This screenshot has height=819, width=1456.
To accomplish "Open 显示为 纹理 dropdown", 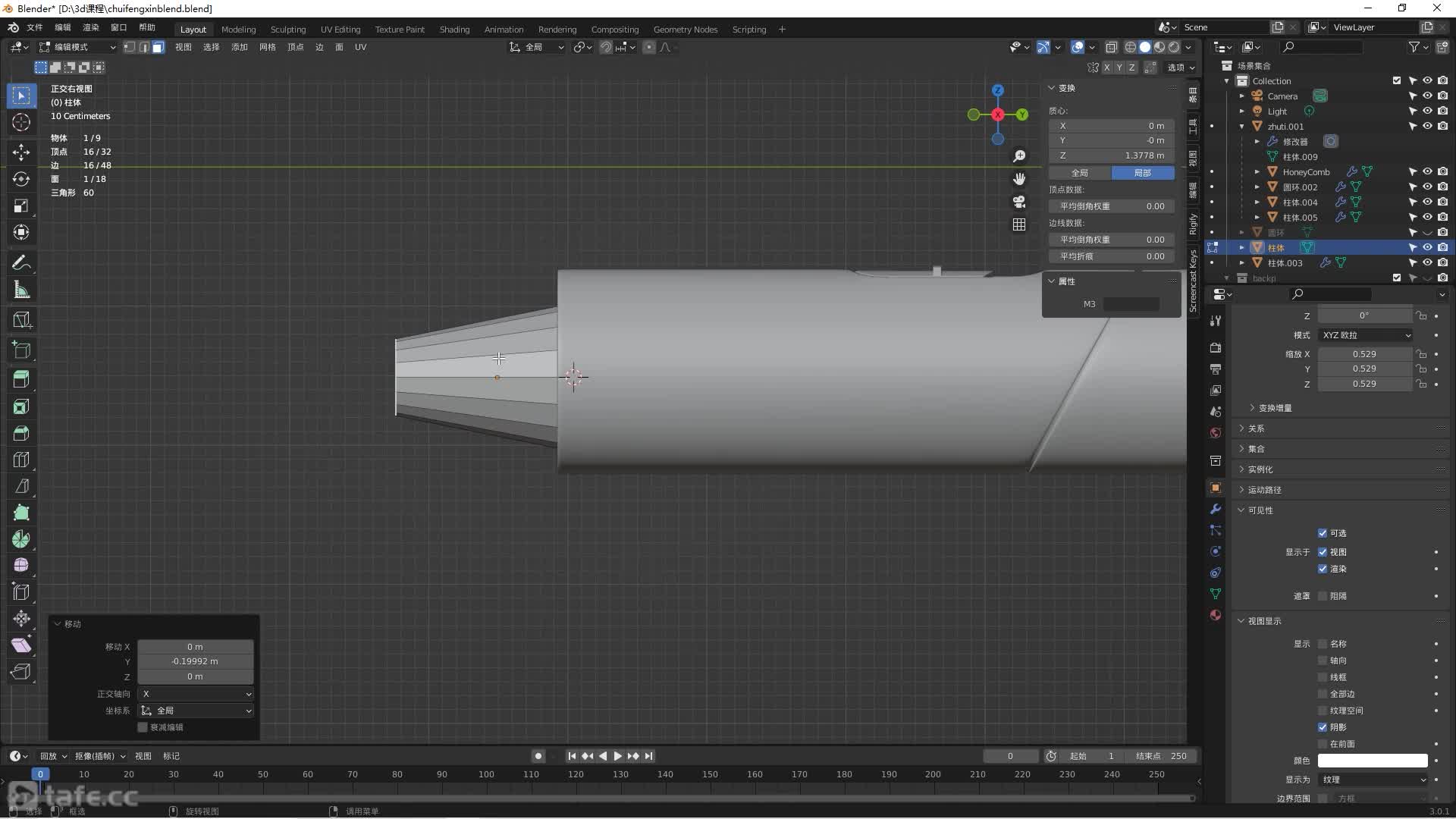I will coord(1373,780).
